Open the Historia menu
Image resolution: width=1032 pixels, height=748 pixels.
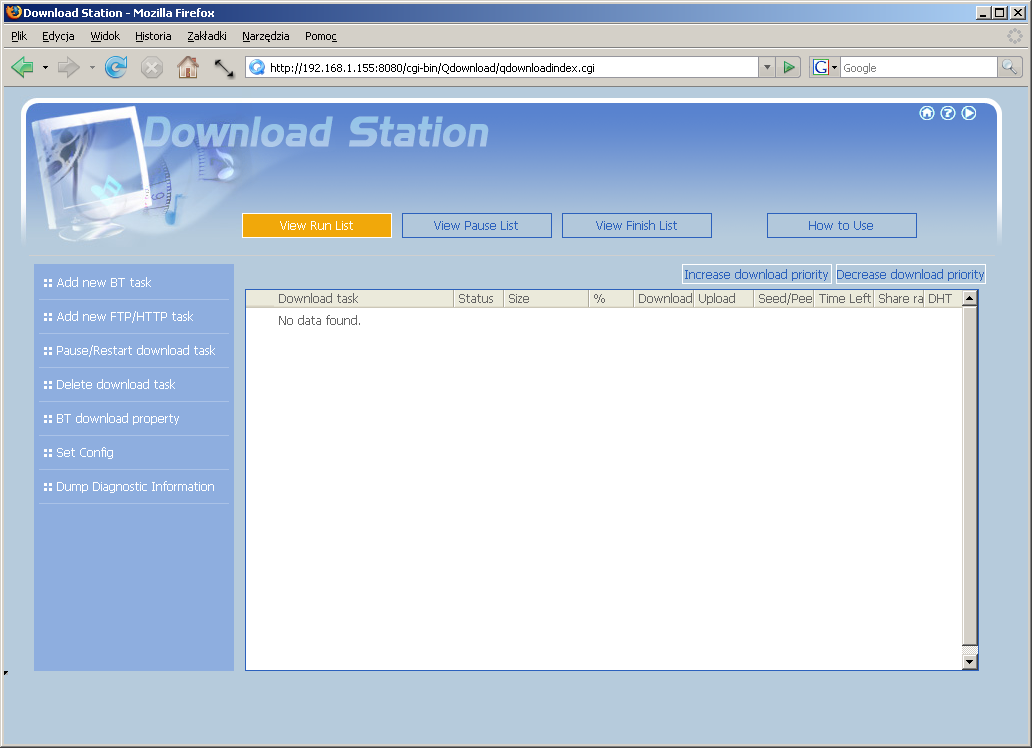pyautogui.click(x=153, y=36)
